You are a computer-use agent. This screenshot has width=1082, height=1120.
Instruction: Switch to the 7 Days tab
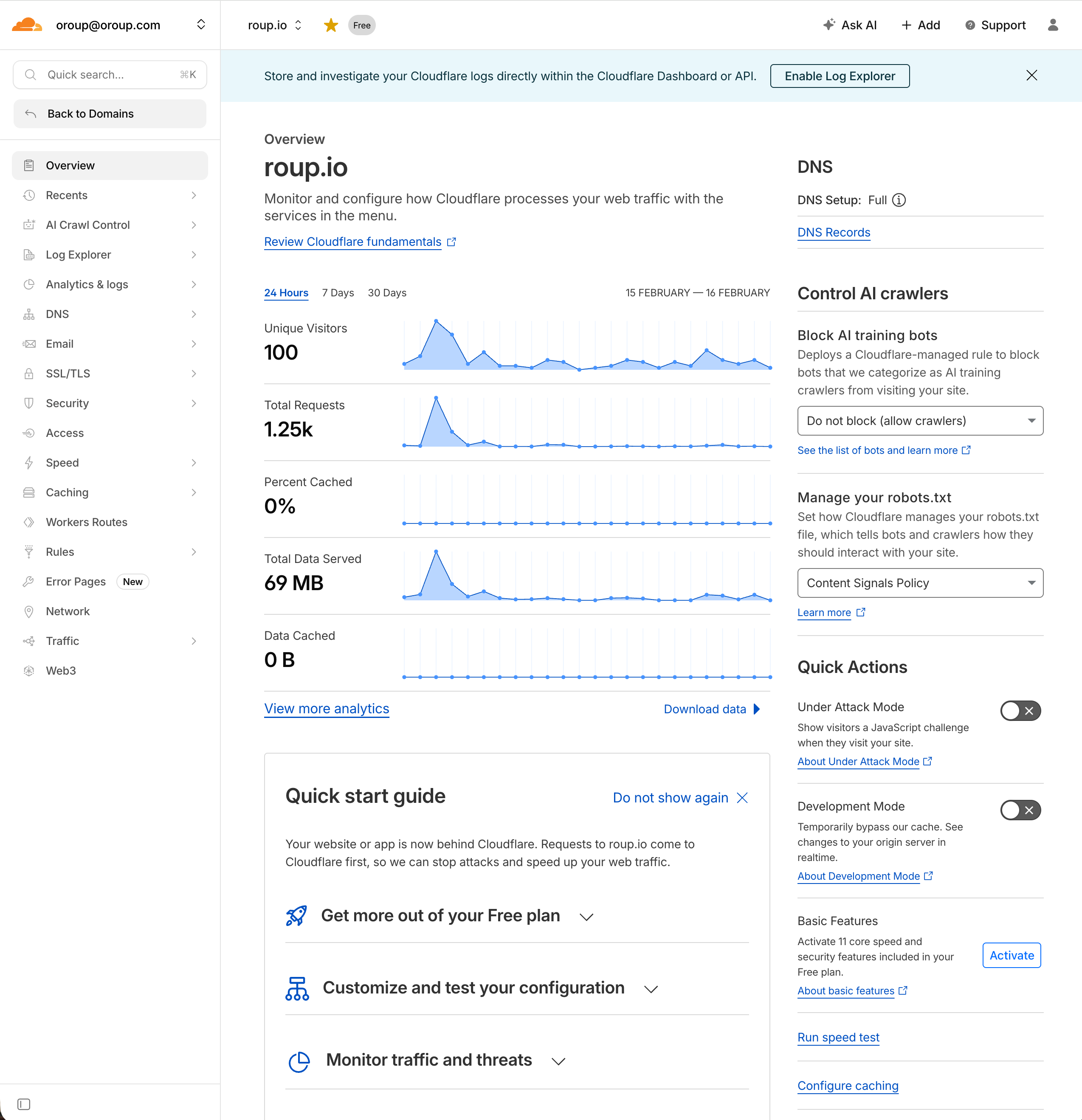(x=338, y=293)
